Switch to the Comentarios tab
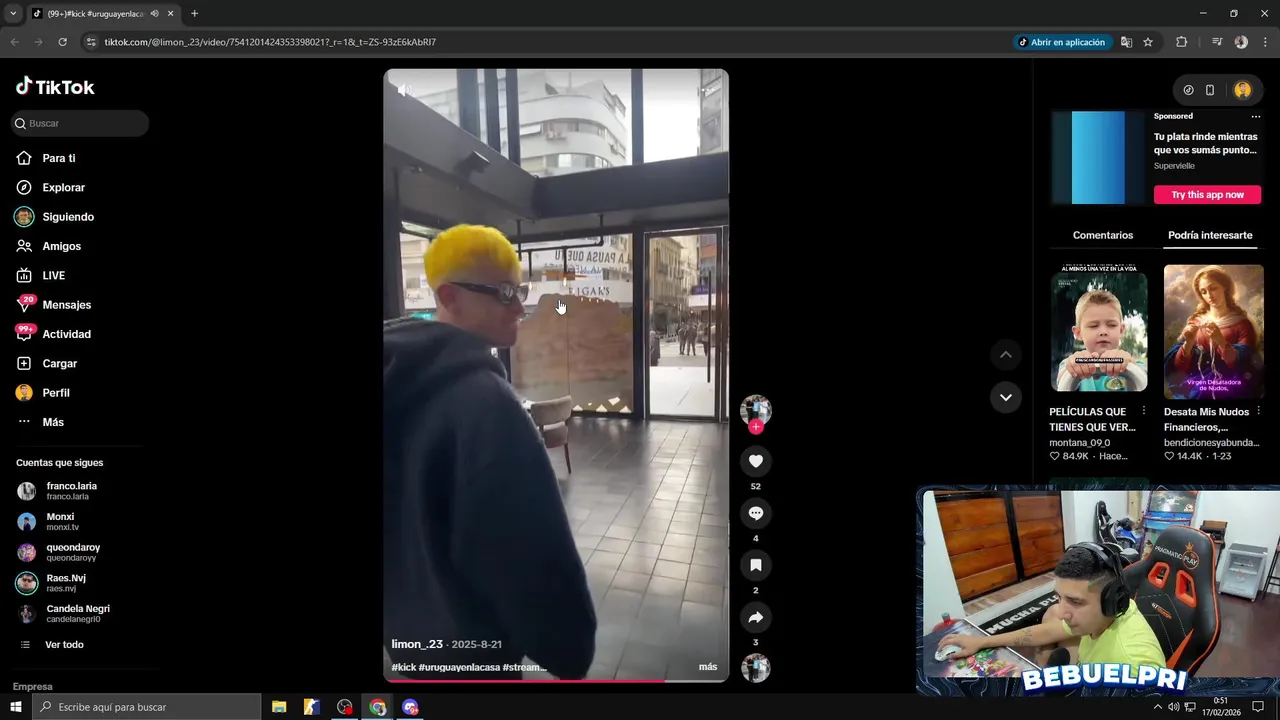Image resolution: width=1280 pixels, height=720 pixels. point(1103,236)
